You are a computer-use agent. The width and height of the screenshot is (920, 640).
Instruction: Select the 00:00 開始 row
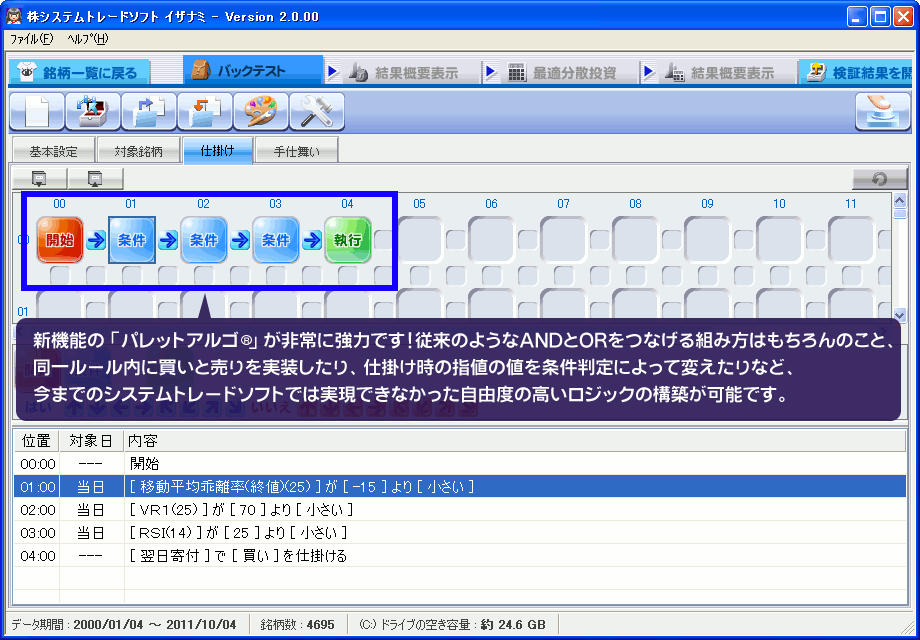[460, 464]
